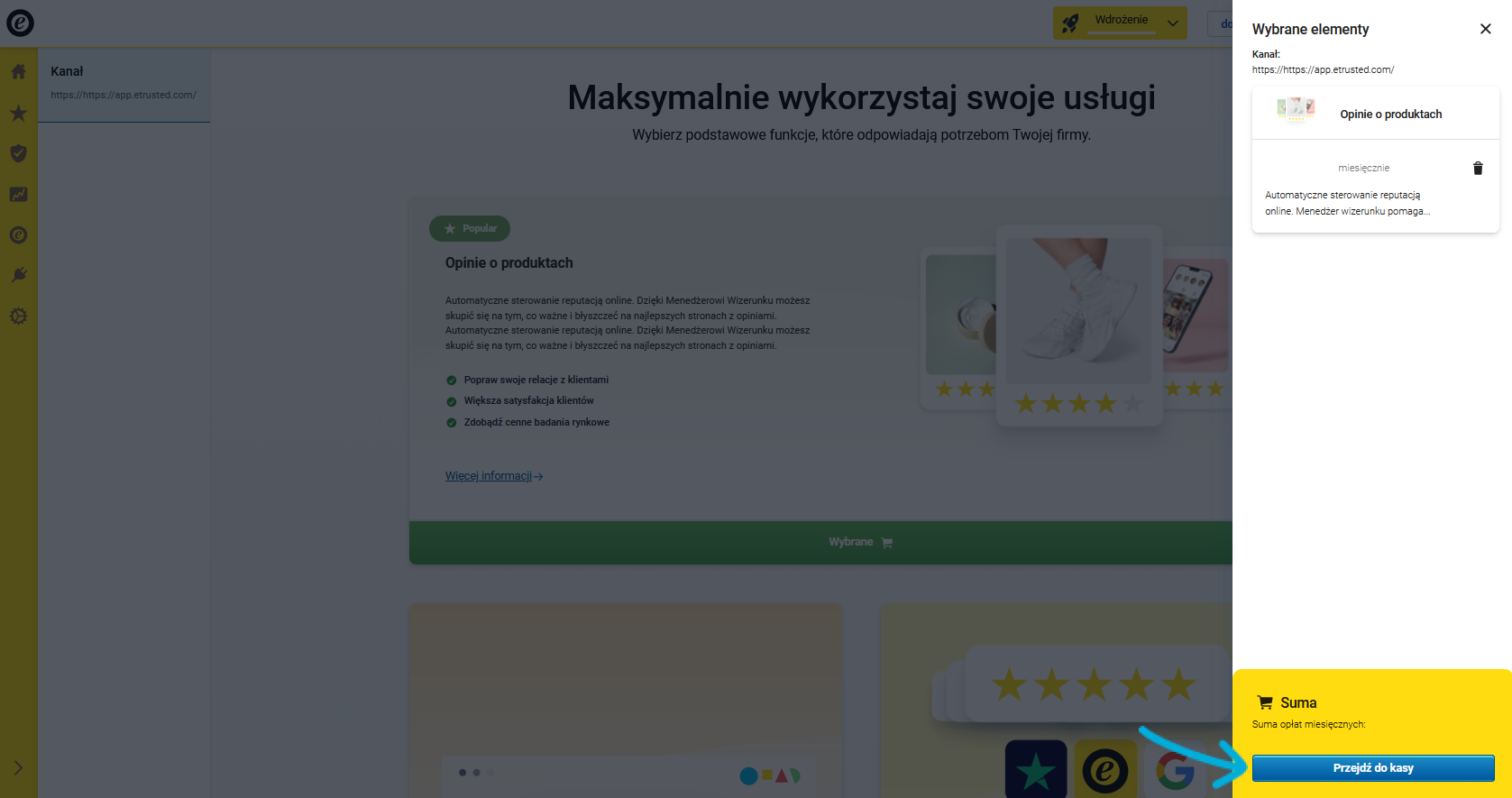Image resolution: width=1512 pixels, height=798 pixels.
Task: Click the channel URL in Wybrane elementy panel
Action: (x=1323, y=69)
